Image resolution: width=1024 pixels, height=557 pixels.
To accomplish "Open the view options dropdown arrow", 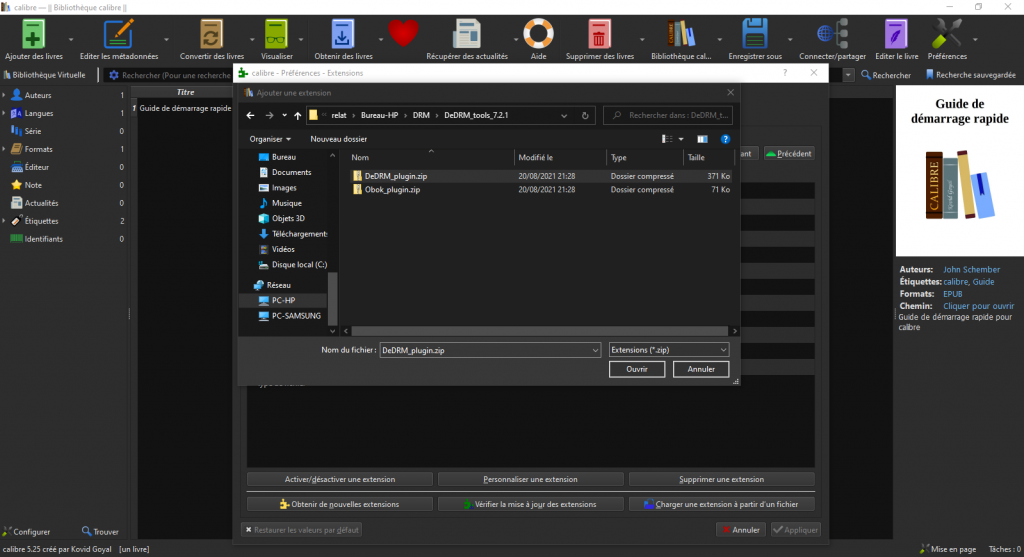I will [x=681, y=139].
